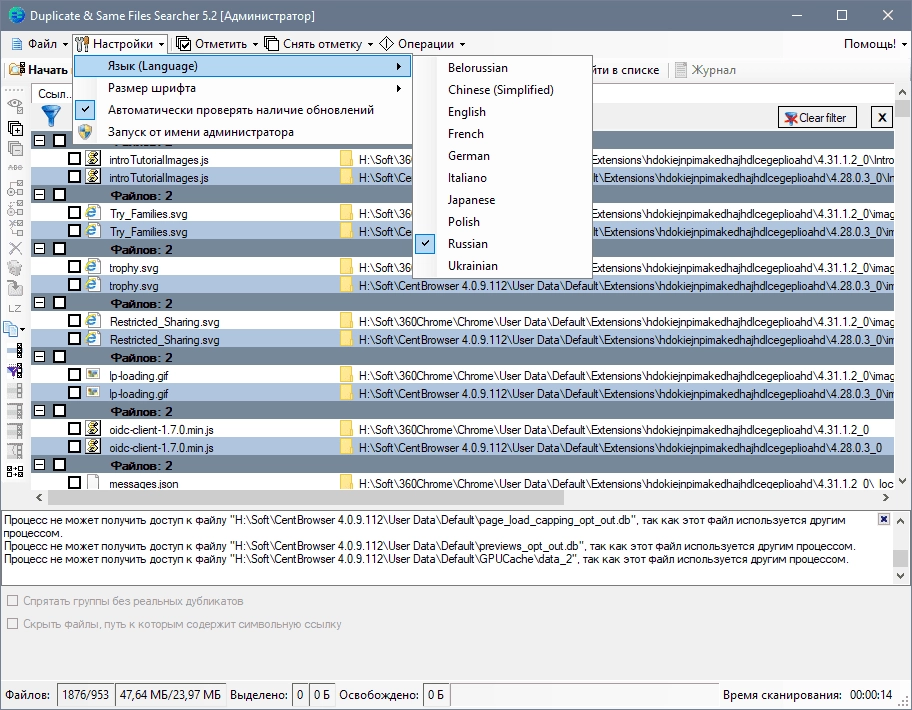
Task: Collapse the group containing trophy.svg files
Action: 40,249
